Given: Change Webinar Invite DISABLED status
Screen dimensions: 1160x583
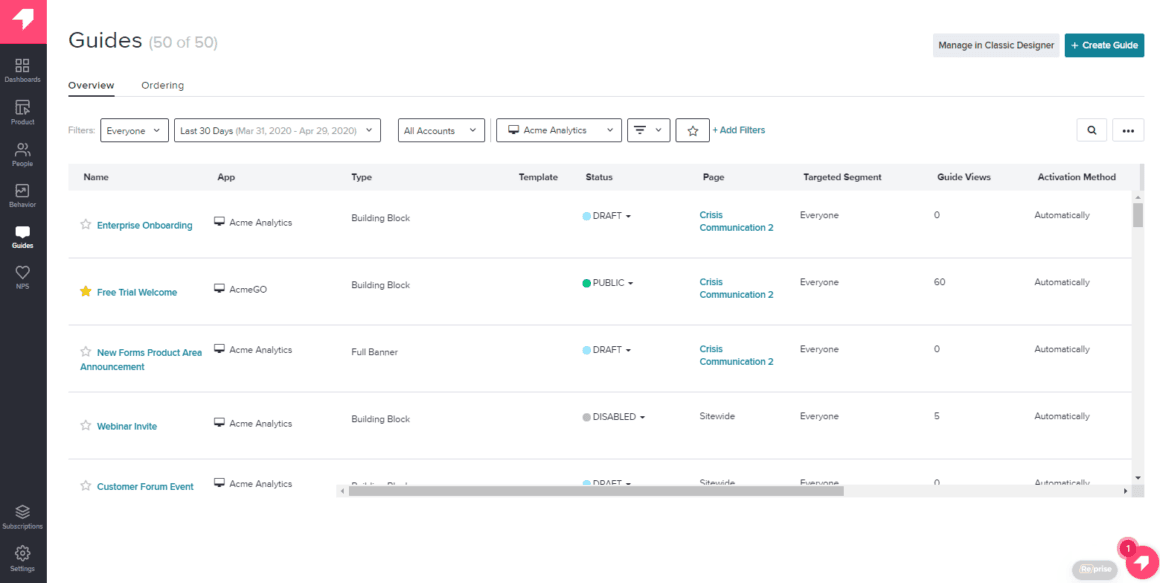Looking at the screenshot, I should [x=614, y=417].
